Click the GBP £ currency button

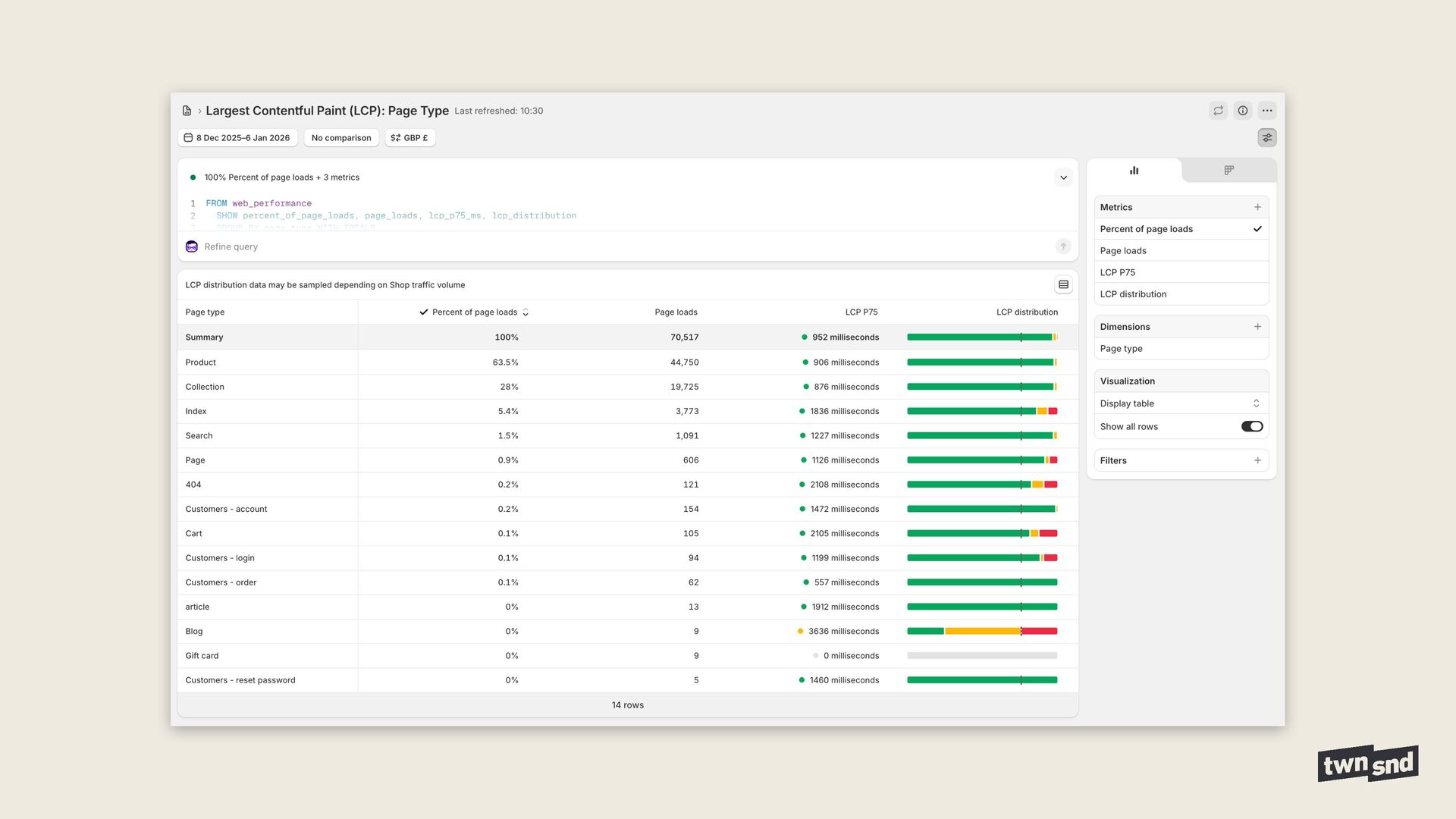coord(409,138)
